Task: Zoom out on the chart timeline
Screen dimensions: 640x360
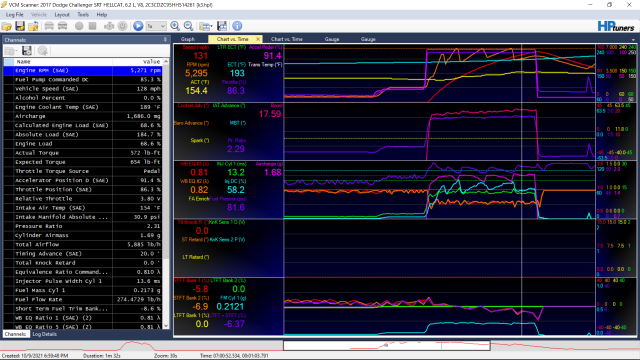Action: coord(189,26)
